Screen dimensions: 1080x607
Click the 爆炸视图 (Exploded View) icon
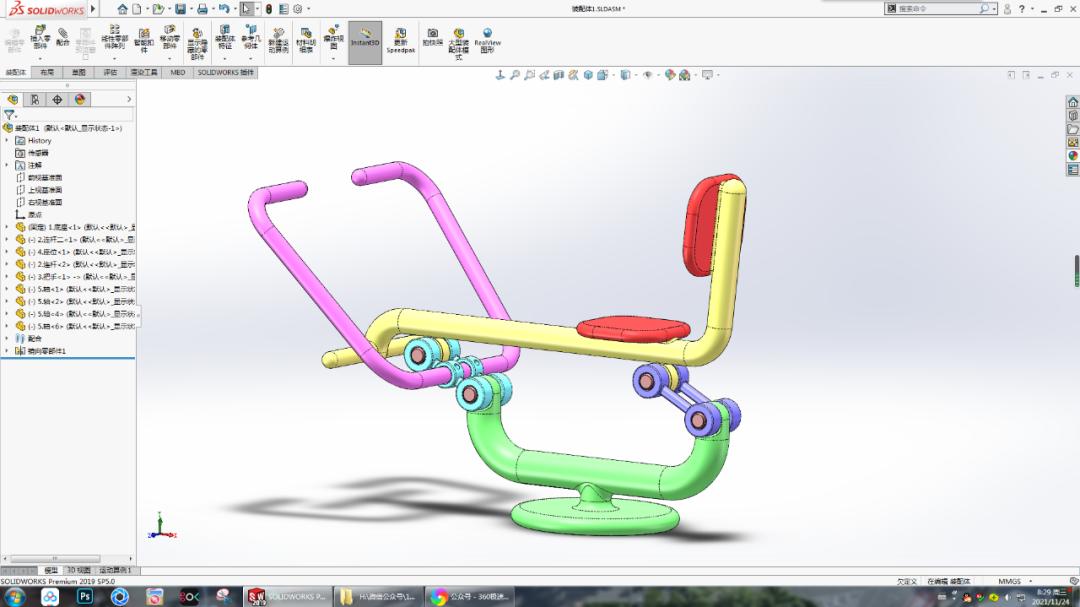click(332, 38)
